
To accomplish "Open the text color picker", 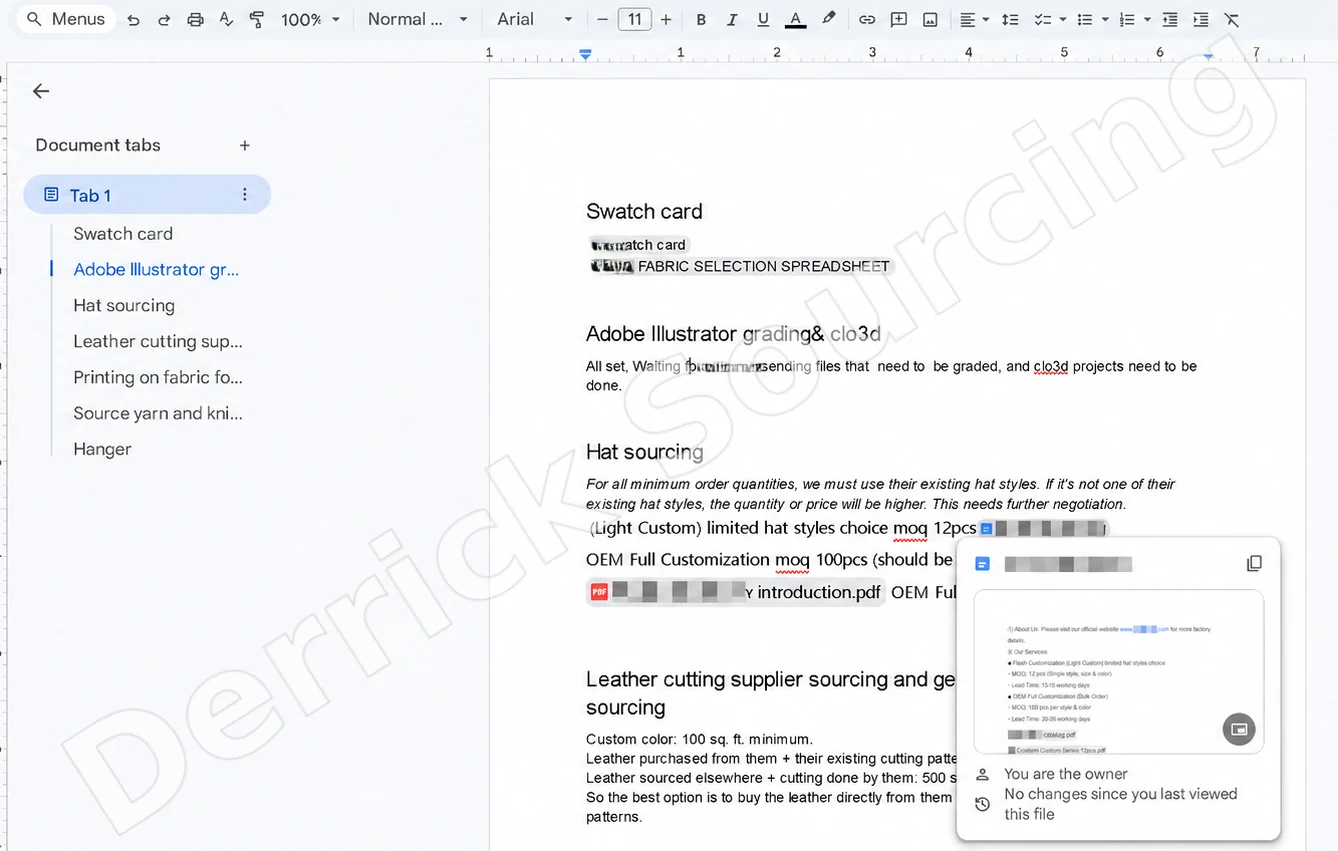I will click(796, 20).
